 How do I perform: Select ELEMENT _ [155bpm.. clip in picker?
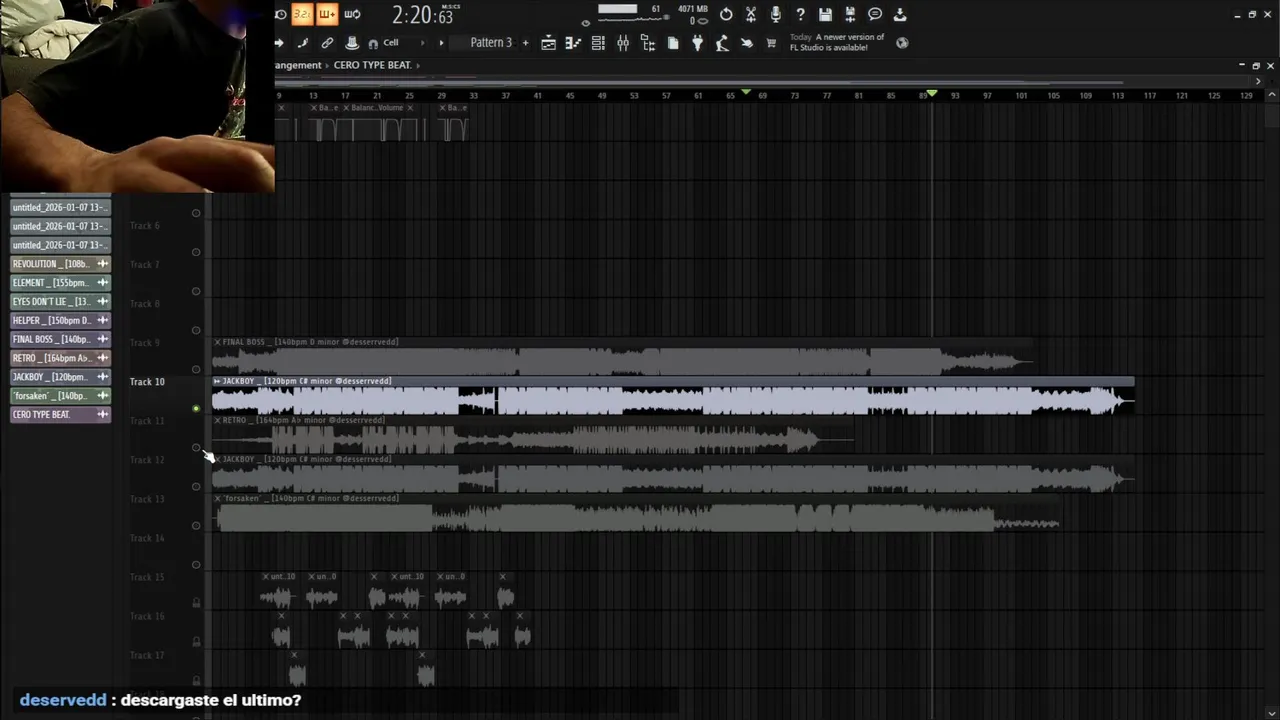click(60, 283)
